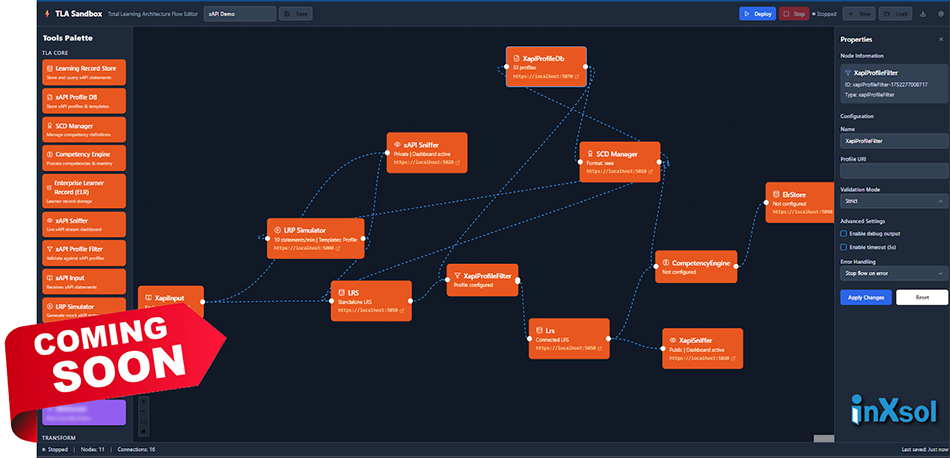Click 'Stopped' status beside Stop button
This screenshot has width=950, height=458.
pyautogui.click(x=825, y=13)
